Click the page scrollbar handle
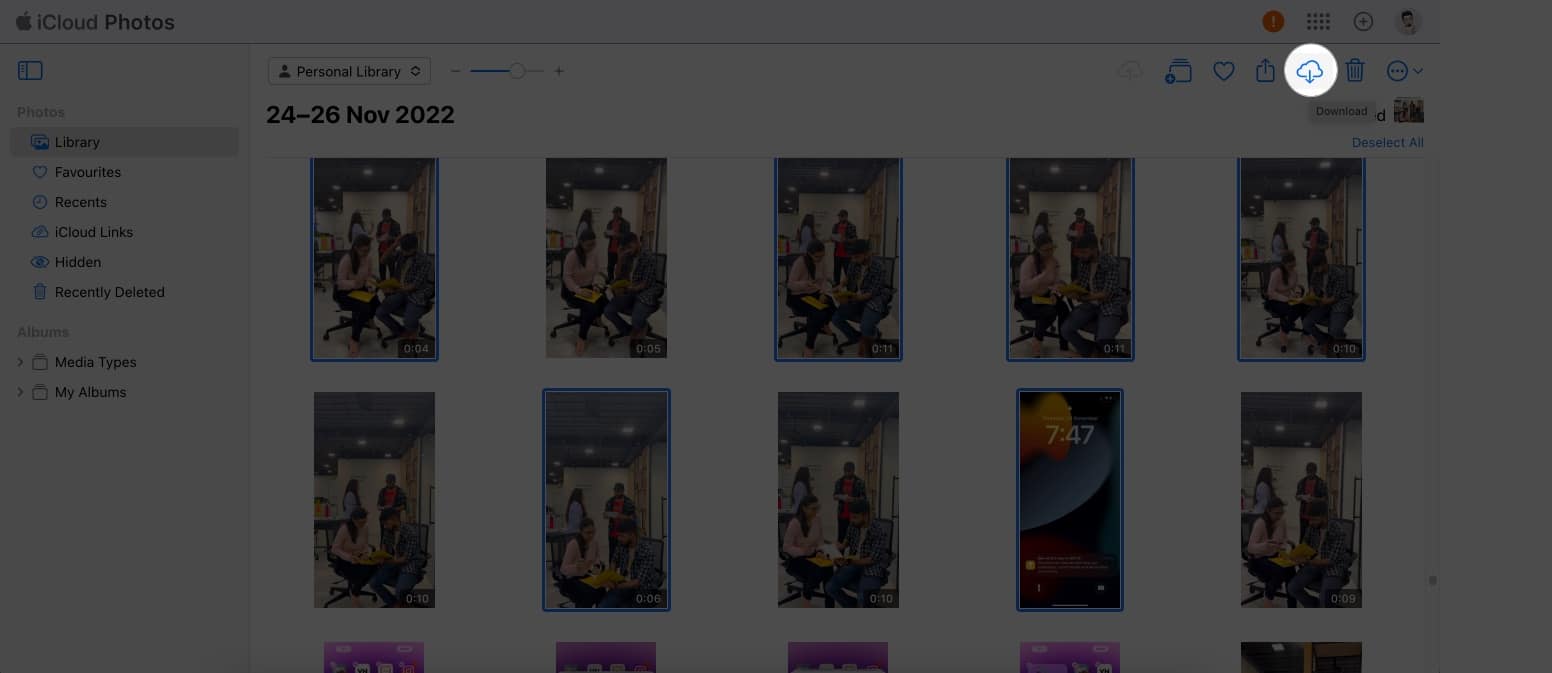 pos(1432,580)
